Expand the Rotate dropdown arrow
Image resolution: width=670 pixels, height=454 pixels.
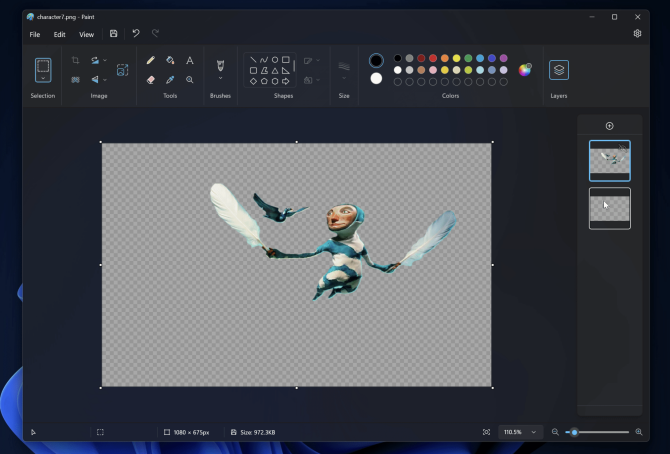click(105, 60)
